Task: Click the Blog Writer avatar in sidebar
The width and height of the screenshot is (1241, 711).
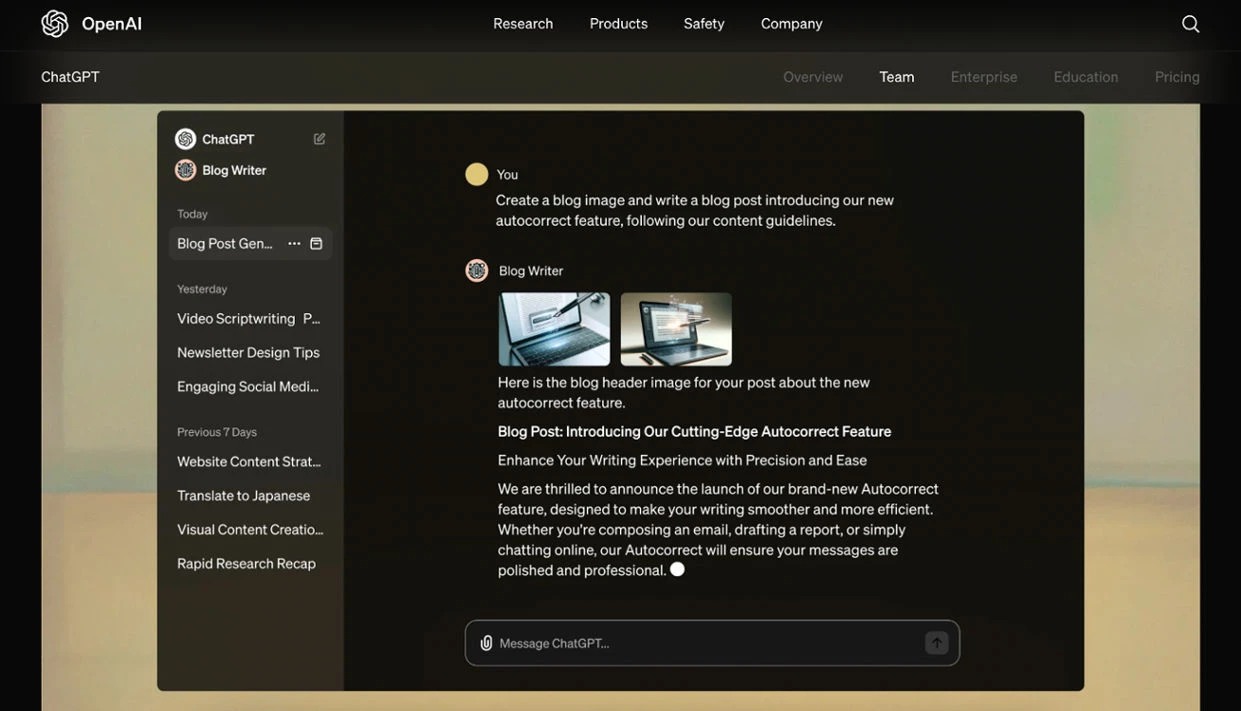Action: point(185,170)
